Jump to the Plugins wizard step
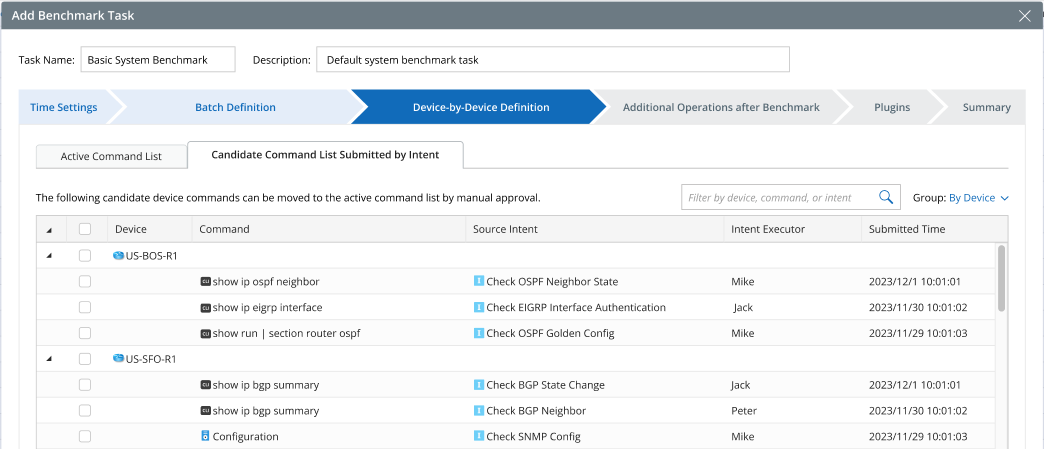The image size is (1044, 449). click(891, 107)
